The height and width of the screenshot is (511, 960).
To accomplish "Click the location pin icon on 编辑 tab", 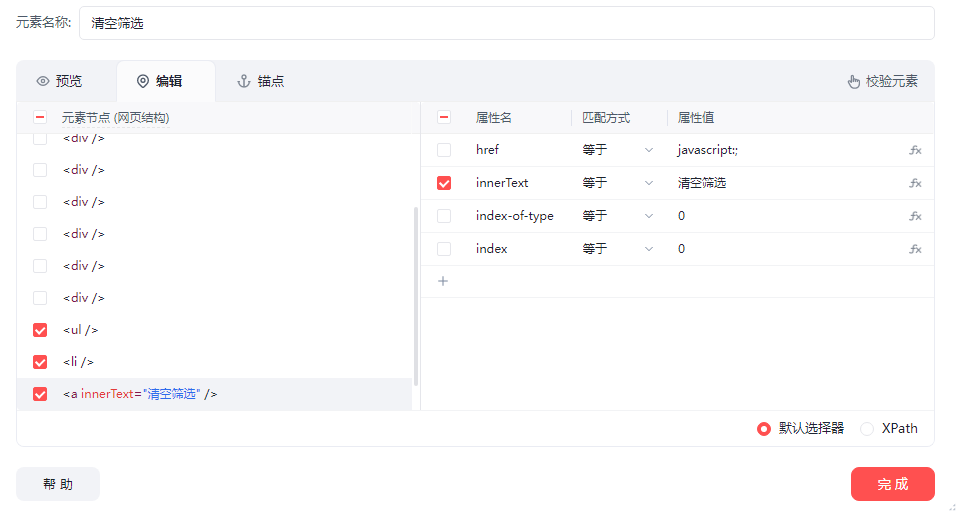I will [143, 81].
